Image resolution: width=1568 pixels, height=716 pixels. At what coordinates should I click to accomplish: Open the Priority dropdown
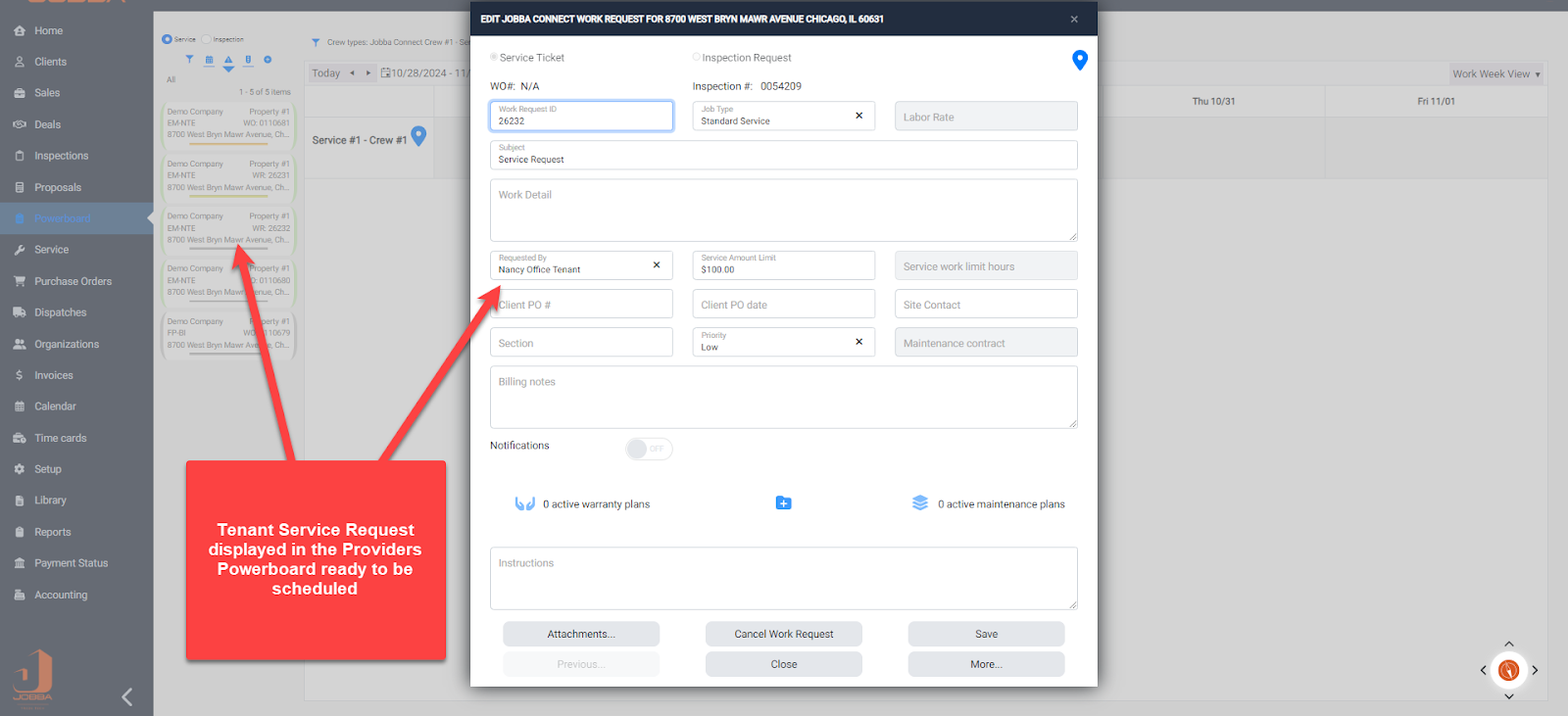tap(774, 343)
